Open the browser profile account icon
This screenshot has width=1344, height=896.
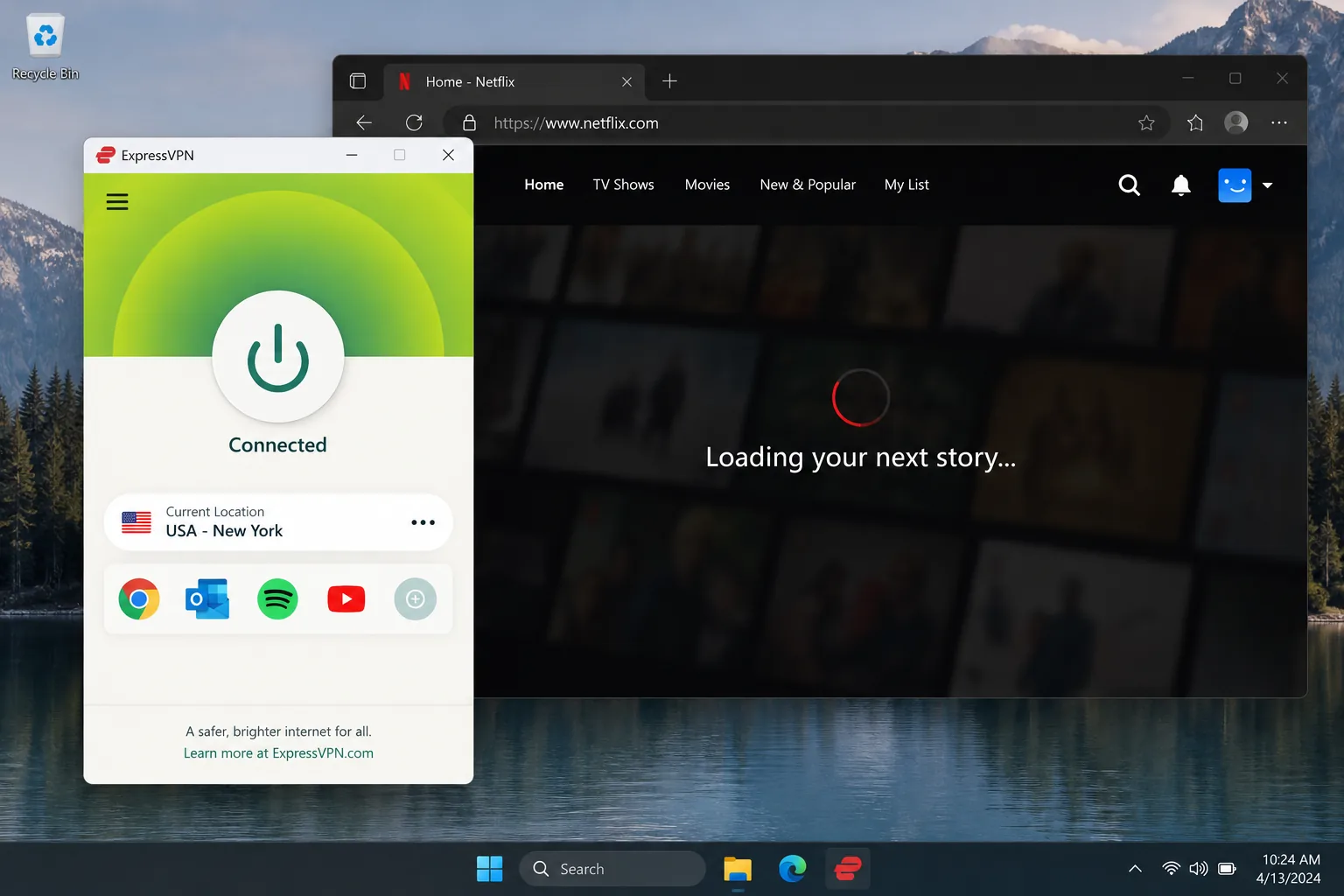pos(1236,123)
